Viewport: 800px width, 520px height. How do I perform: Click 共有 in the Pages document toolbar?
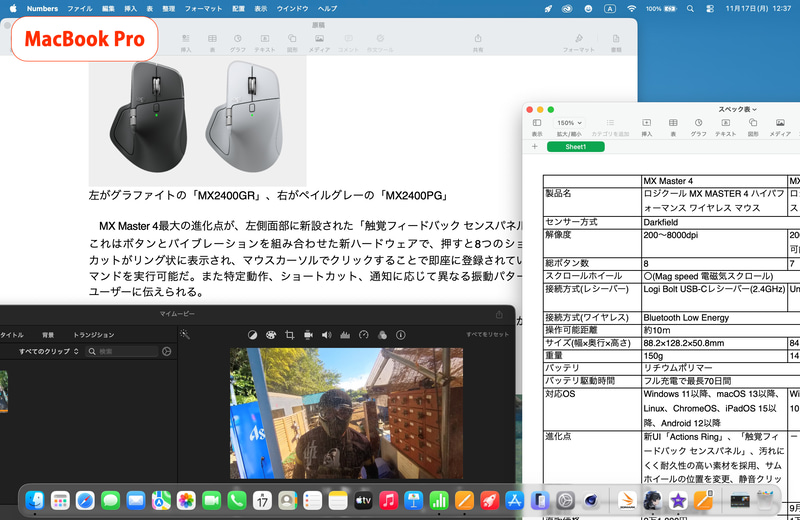click(x=478, y=43)
